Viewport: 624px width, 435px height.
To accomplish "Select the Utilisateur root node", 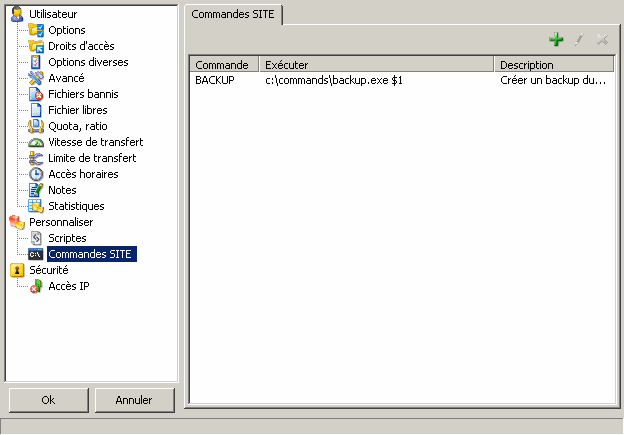I will [x=53, y=14].
